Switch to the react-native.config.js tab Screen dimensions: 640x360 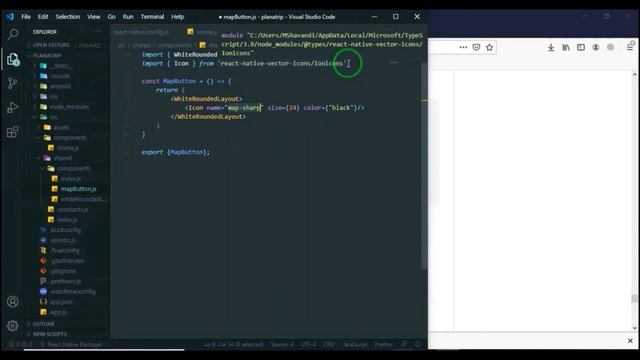(141, 32)
